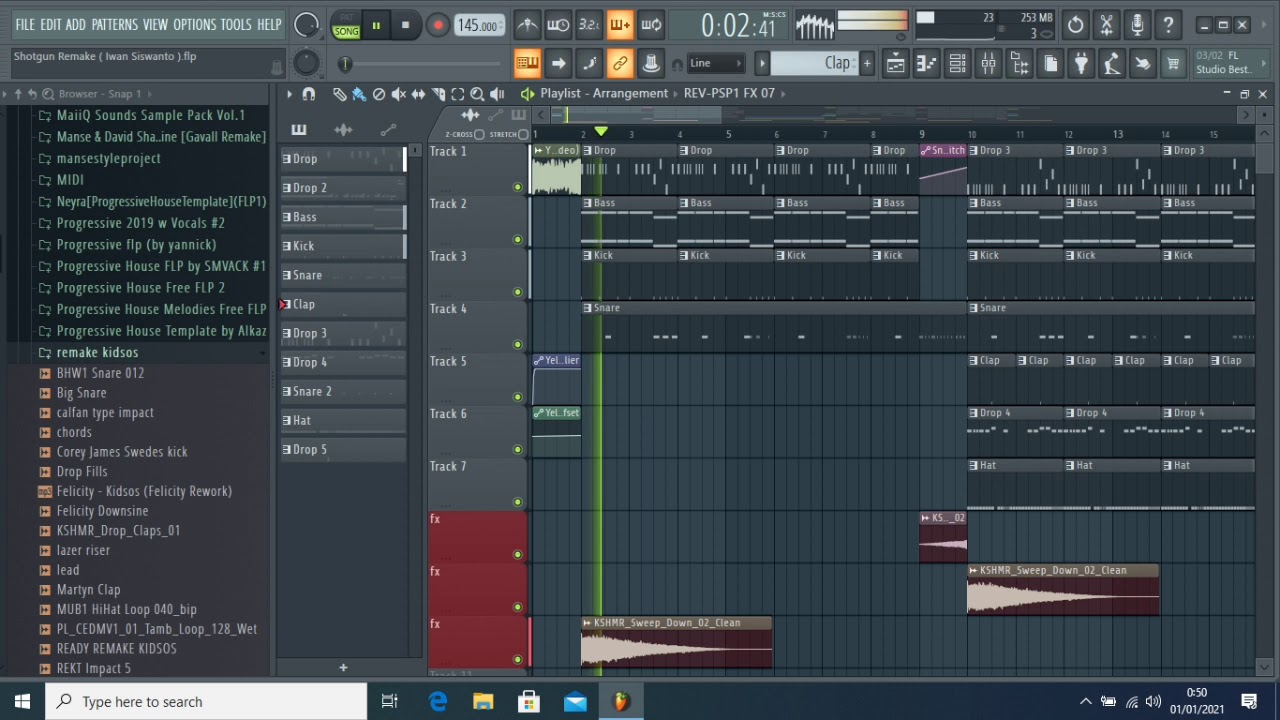Click the one-click audio recording microphone icon
Viewport: 1280px width, 720px height.
(x=1137, y=25)
